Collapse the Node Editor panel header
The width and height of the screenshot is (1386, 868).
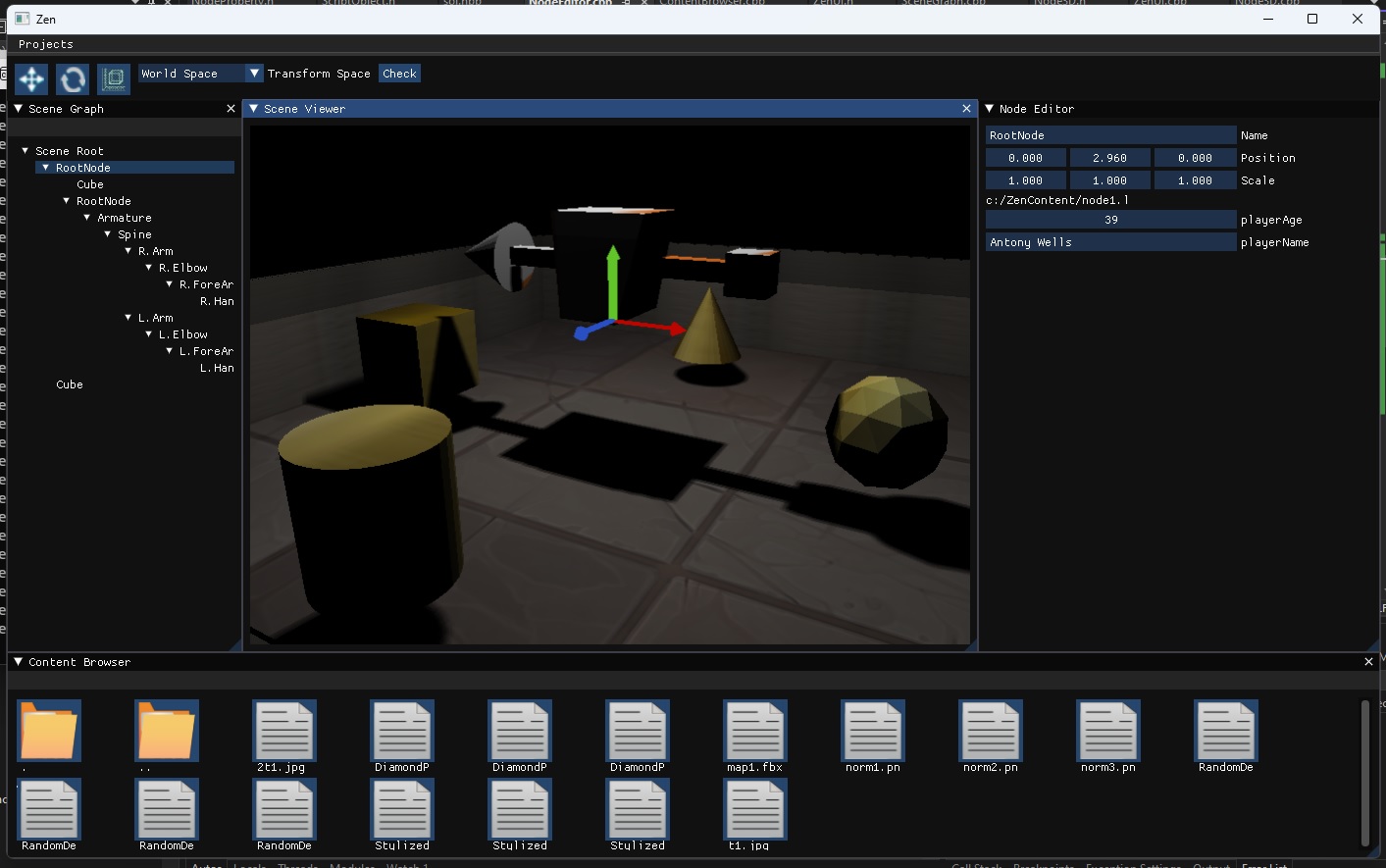990,109
